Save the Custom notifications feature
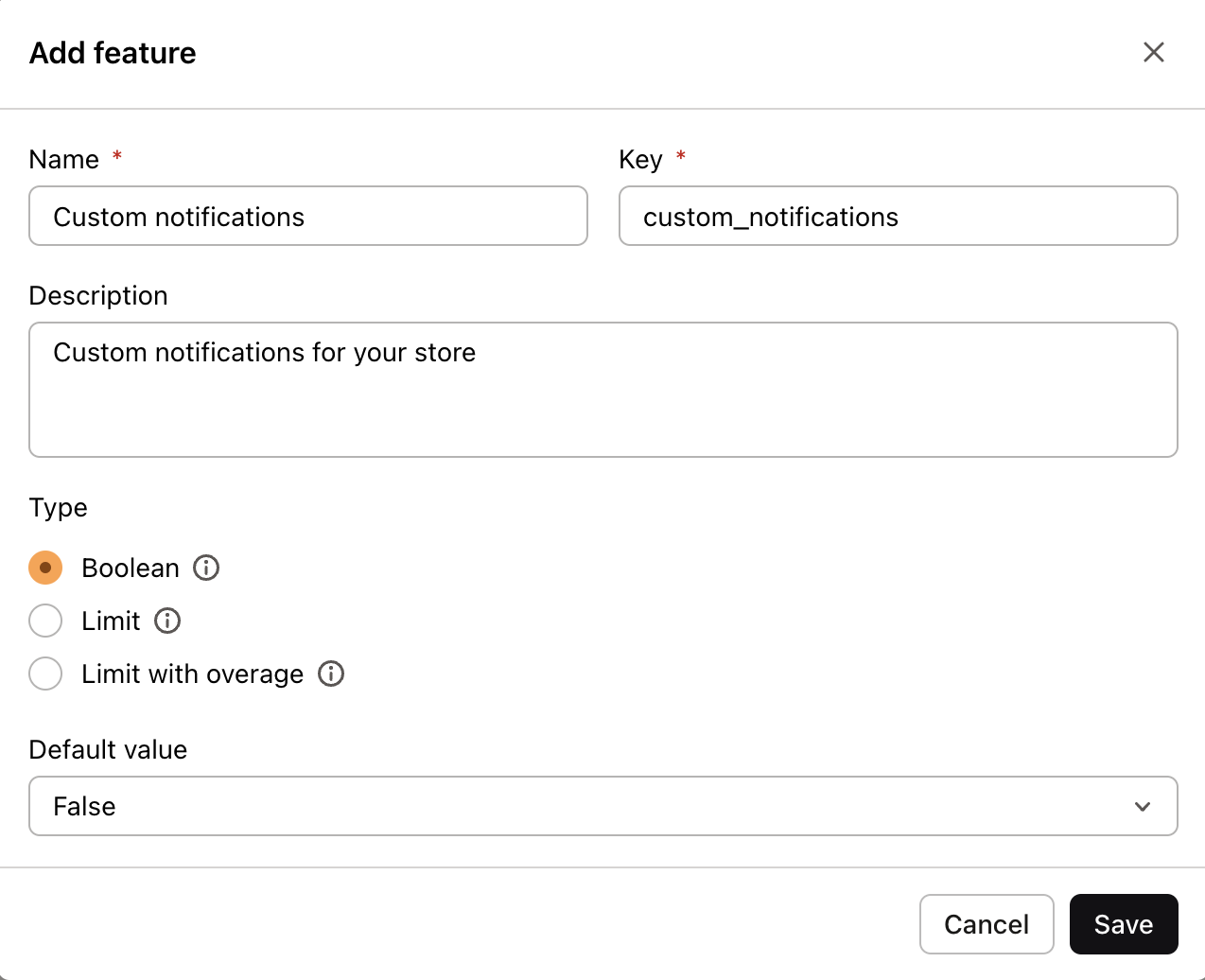Screen dimensions: 1205x980 point(1124,924)
